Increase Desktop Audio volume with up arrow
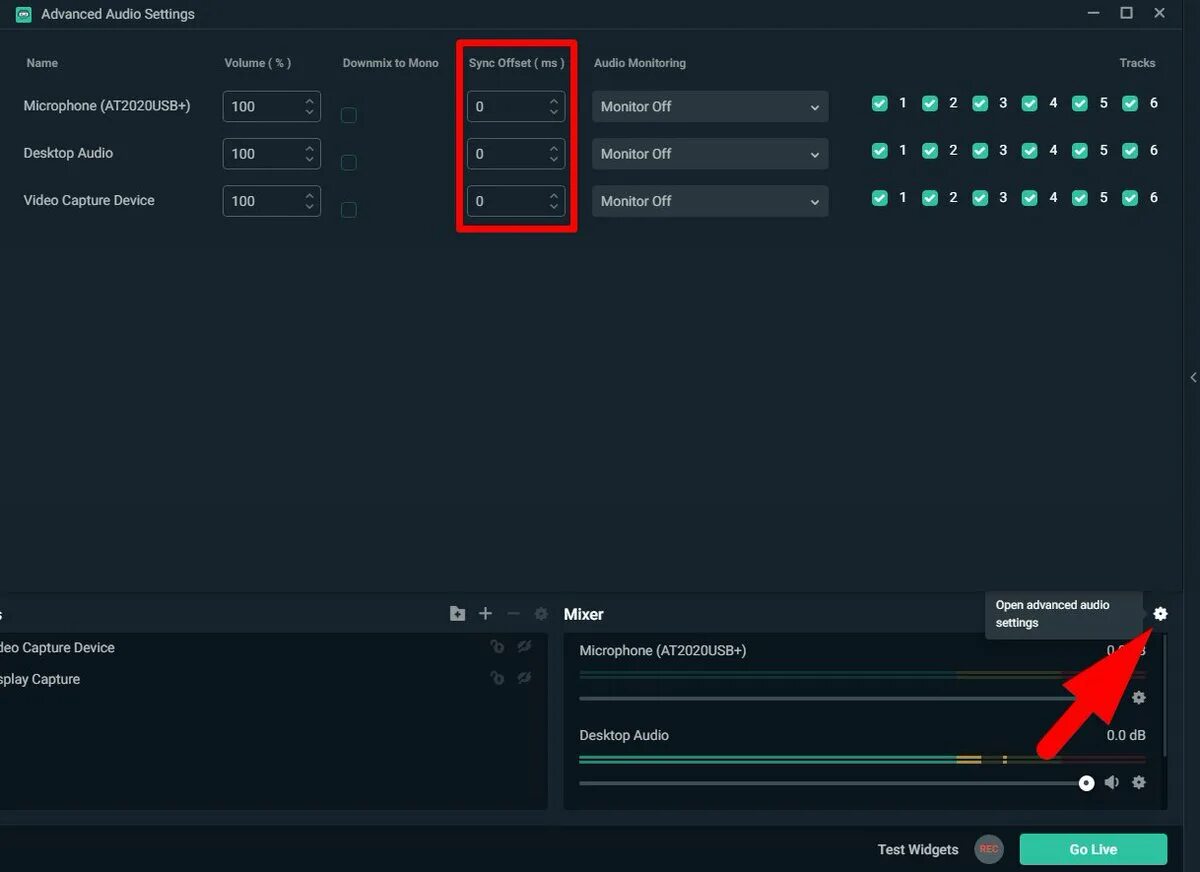This screenshot has width=1200, height=872. tap(309, 147)
